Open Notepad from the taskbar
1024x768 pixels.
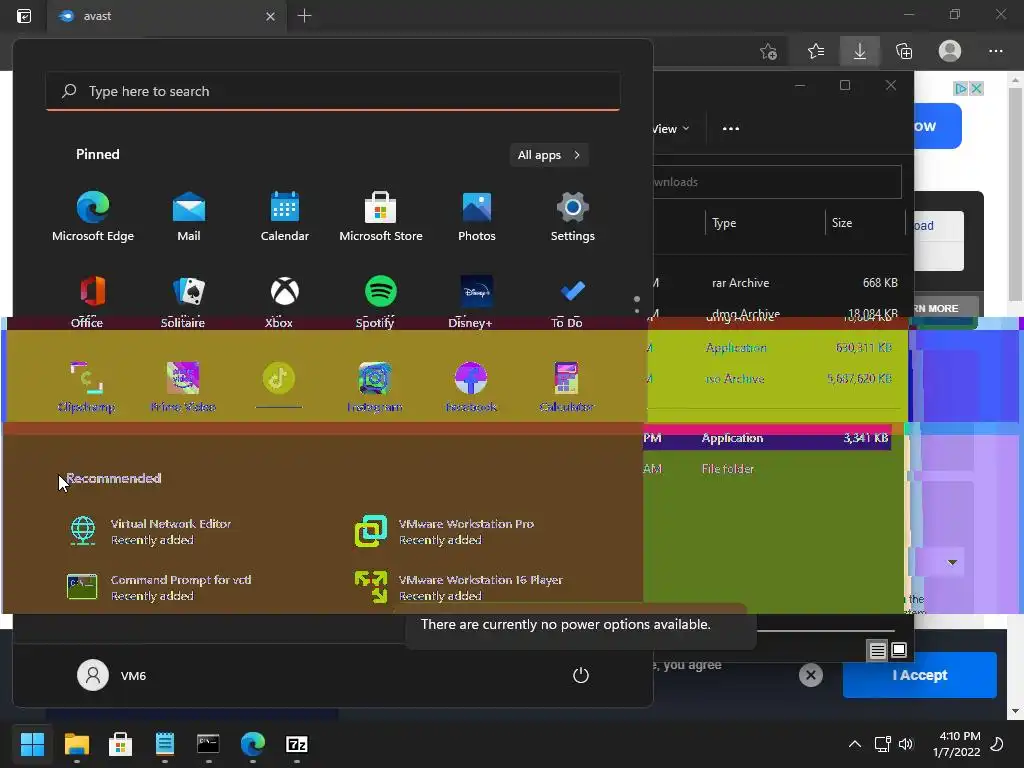[165, 744]
